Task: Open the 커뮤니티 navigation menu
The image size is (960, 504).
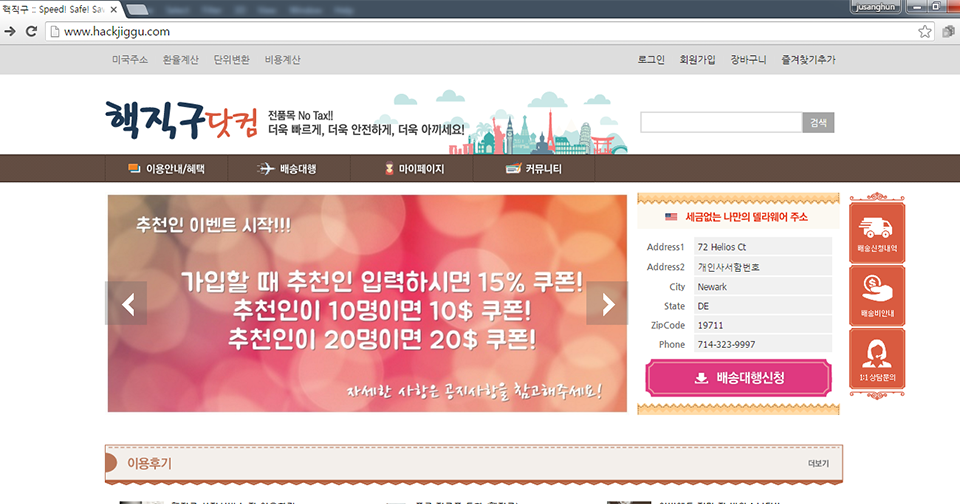Action: click(534, 169)
